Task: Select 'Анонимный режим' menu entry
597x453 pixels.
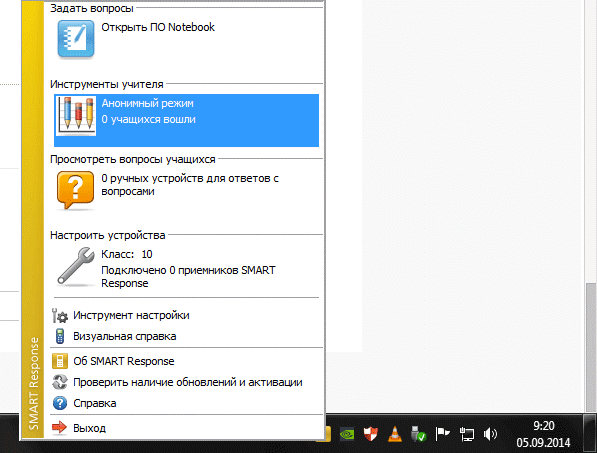Action: 148,103
